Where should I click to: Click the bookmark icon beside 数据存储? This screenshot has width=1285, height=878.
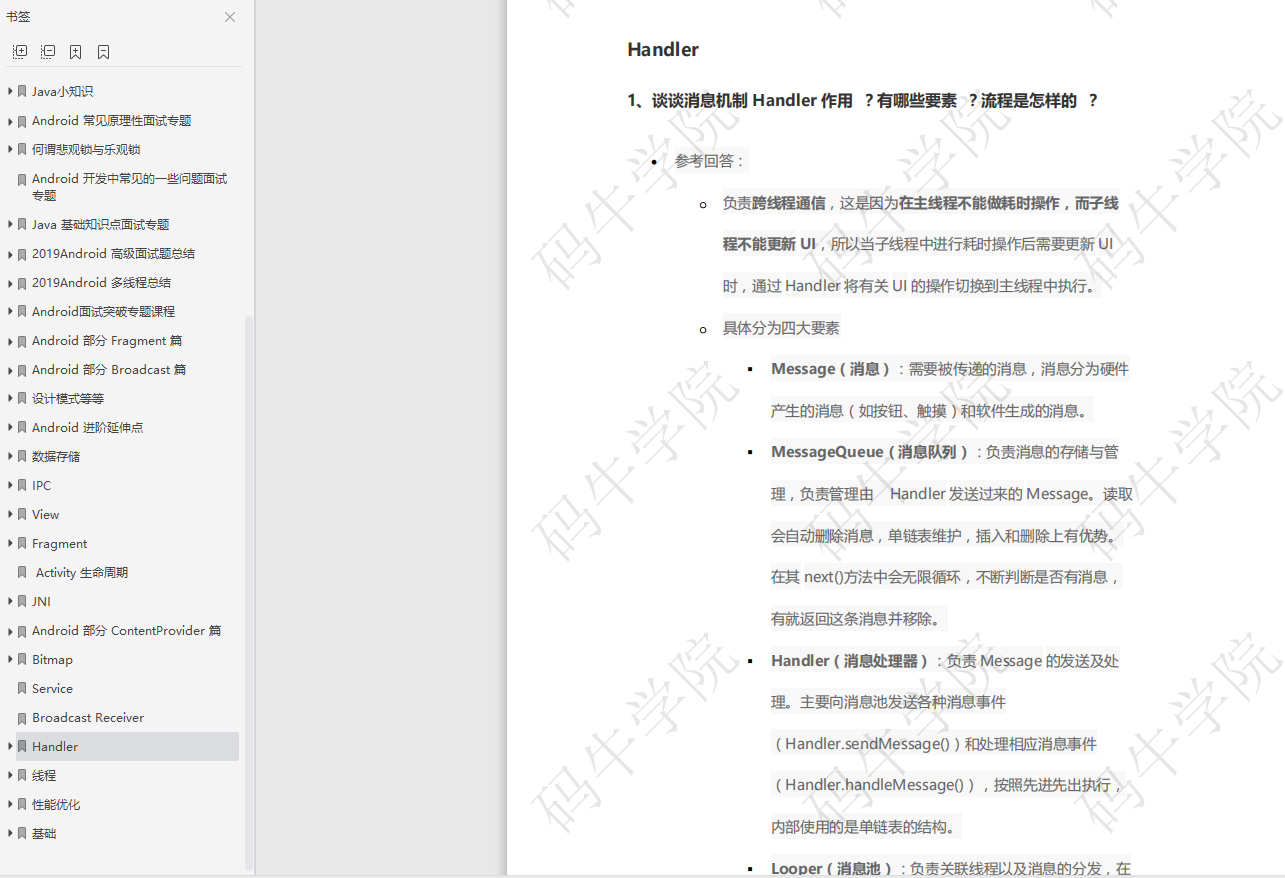tap(22, 456)
